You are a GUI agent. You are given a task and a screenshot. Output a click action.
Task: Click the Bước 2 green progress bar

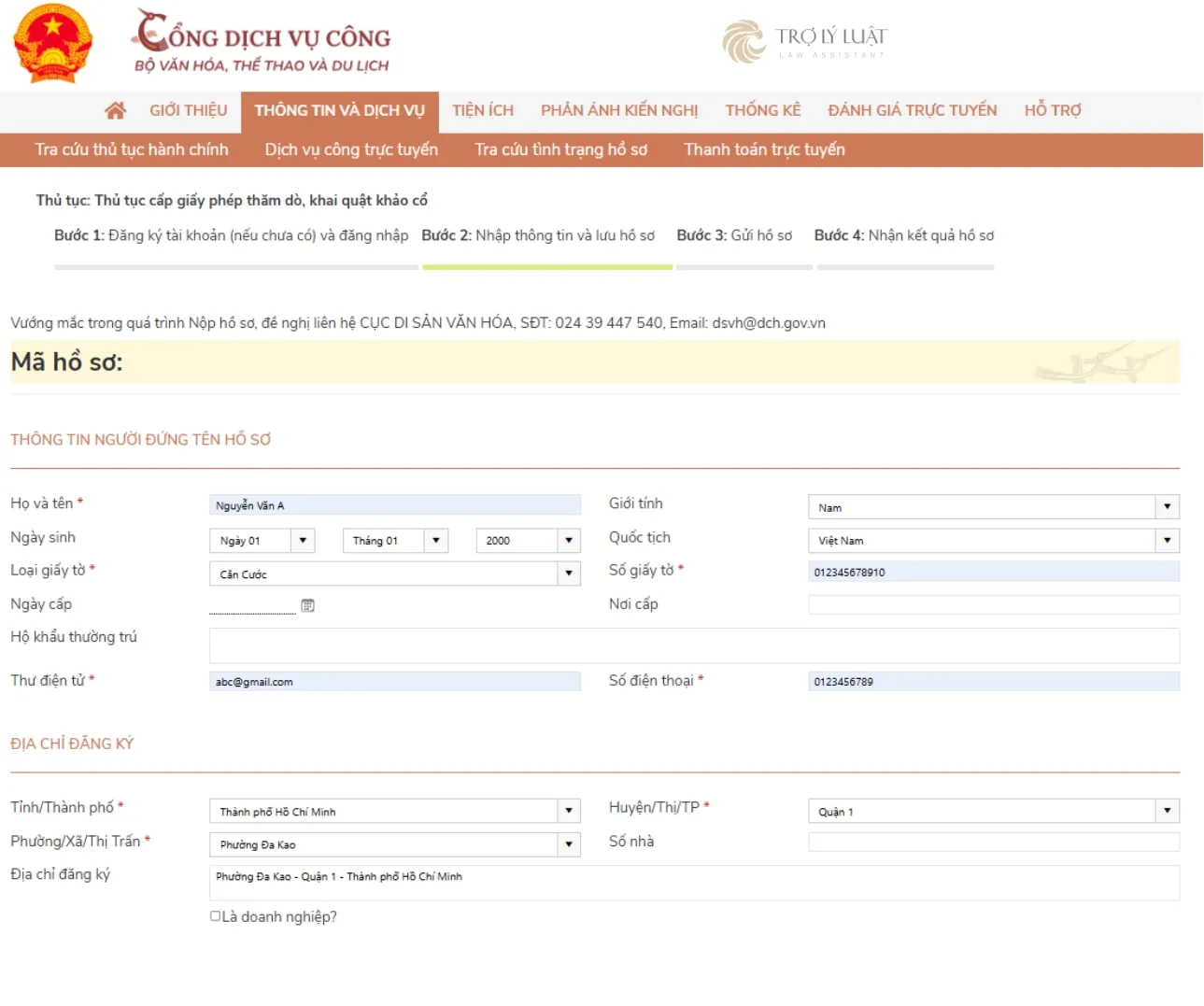click(547, 267)
